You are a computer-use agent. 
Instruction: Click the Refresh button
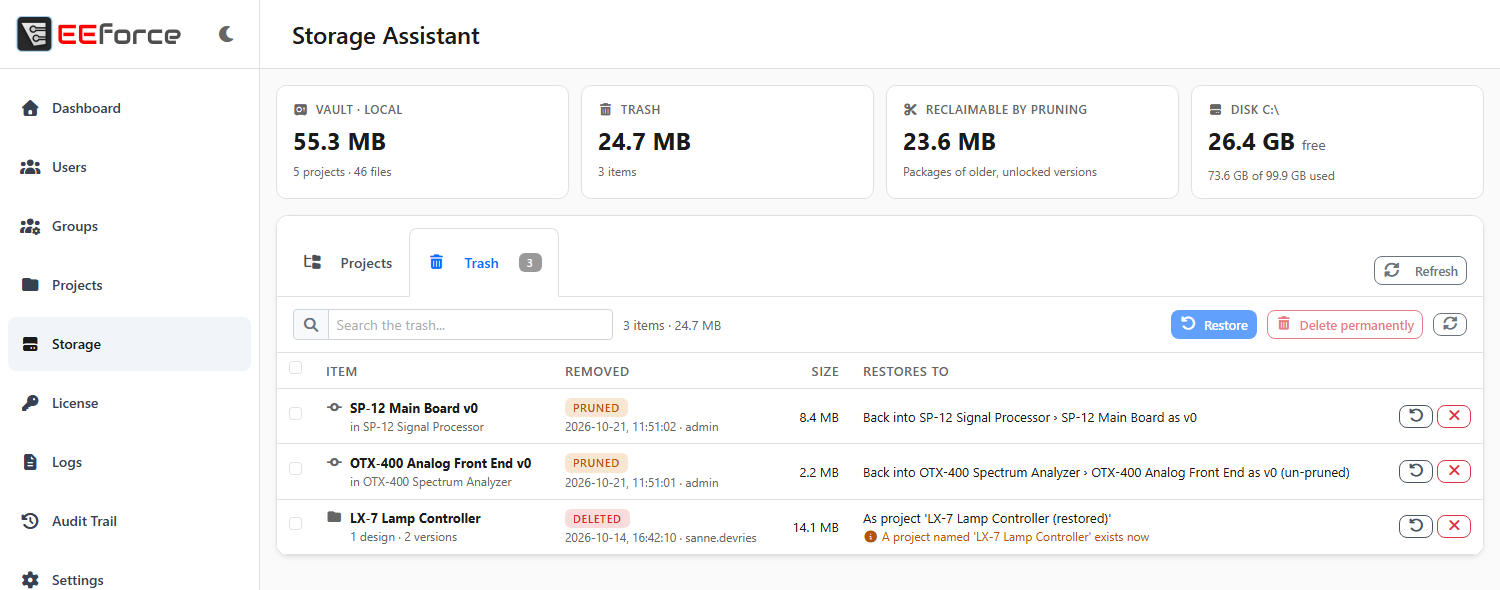(1421, 271)
